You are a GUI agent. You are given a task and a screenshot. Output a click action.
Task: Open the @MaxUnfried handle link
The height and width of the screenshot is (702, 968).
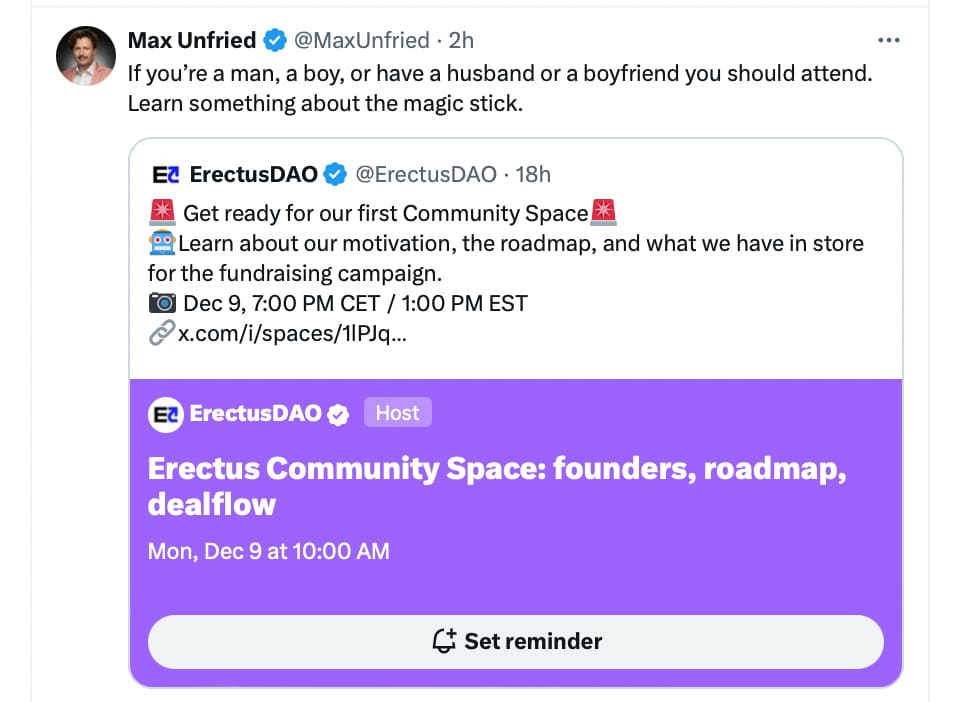pyautogui.click(x=362, y=40)
